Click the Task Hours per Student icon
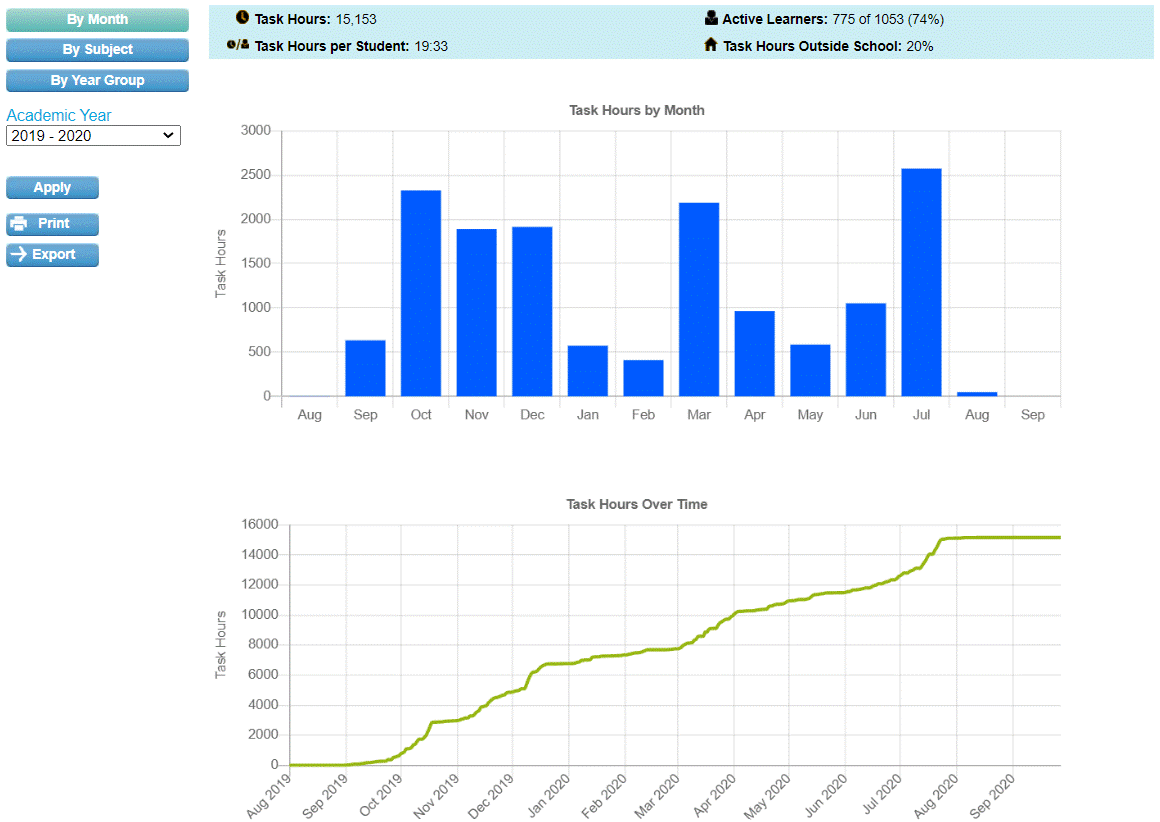 [238, 45]
